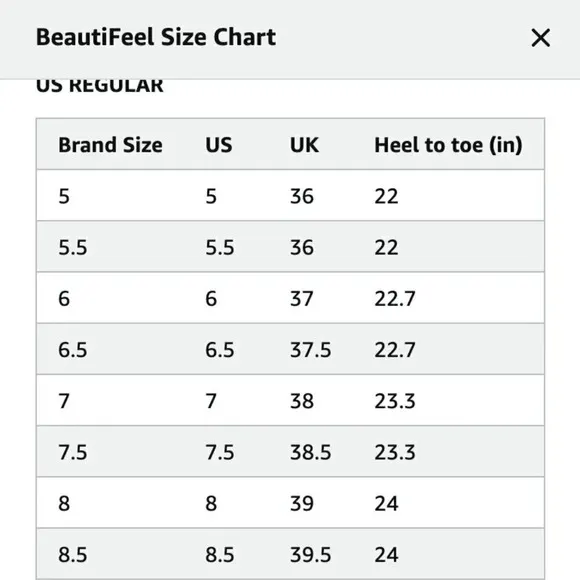Image resolution: width=580 pixels, height=580 pixels.
Task: Click UK size 37.5 cell
Action: coord(311,350)
